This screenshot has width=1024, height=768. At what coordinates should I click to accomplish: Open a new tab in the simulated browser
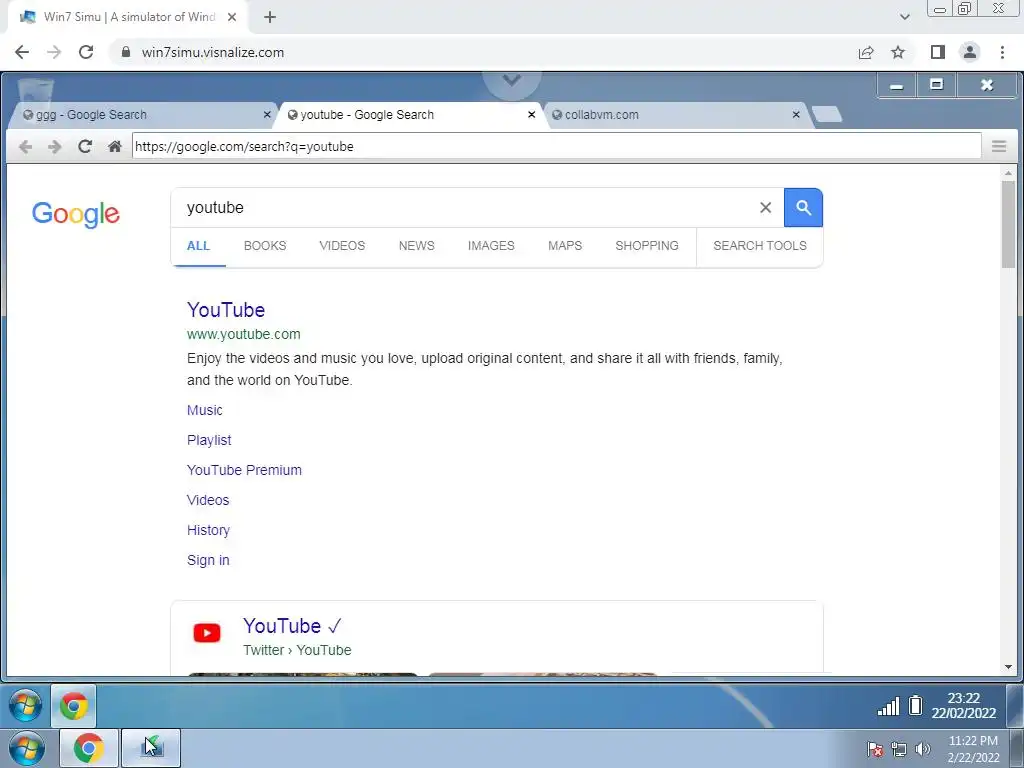pyautogui.click(x=827, y=114)
